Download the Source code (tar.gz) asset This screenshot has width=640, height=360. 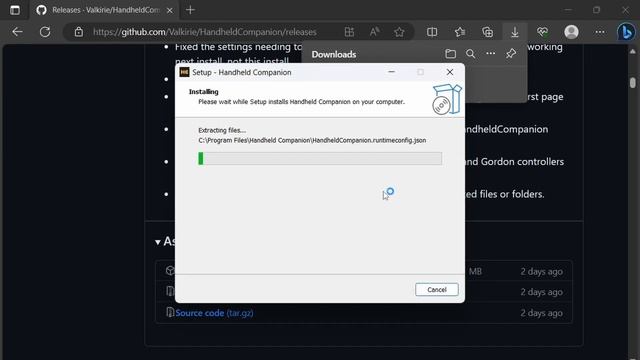click(214, 313)
